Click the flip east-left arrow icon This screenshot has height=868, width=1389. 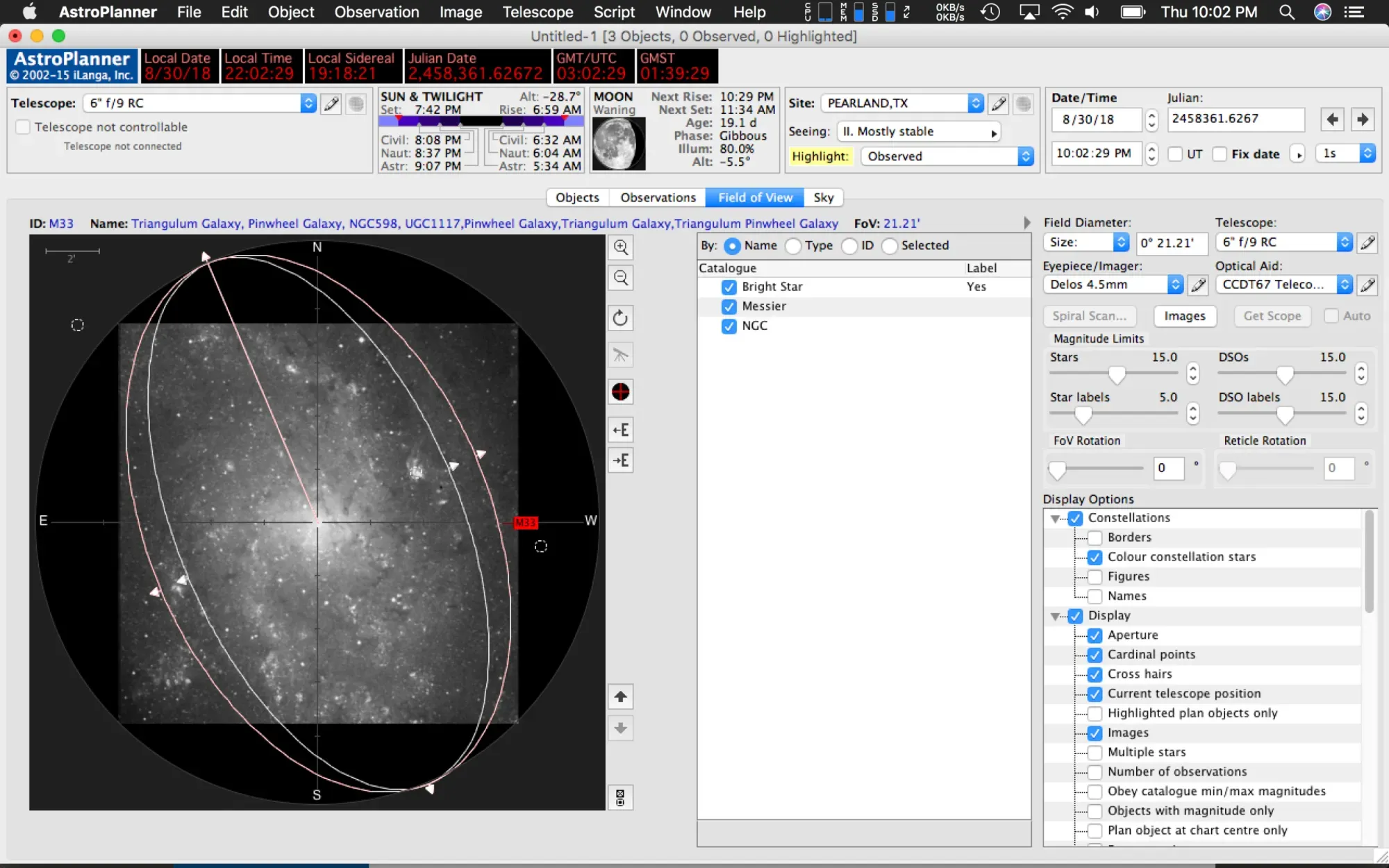pos(620,430)
